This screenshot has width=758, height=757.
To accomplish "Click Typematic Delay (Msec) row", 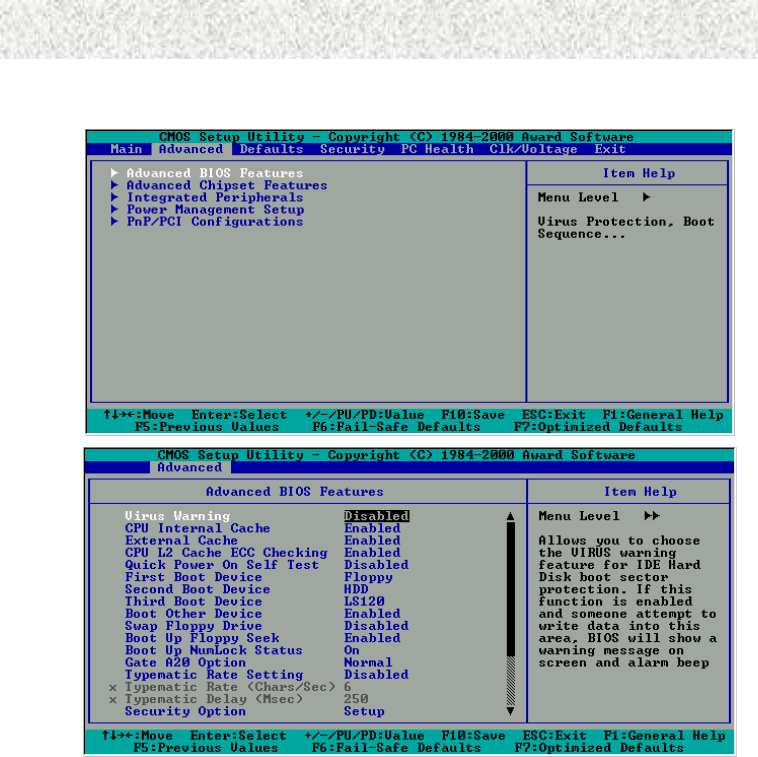I will coord(238,699).
